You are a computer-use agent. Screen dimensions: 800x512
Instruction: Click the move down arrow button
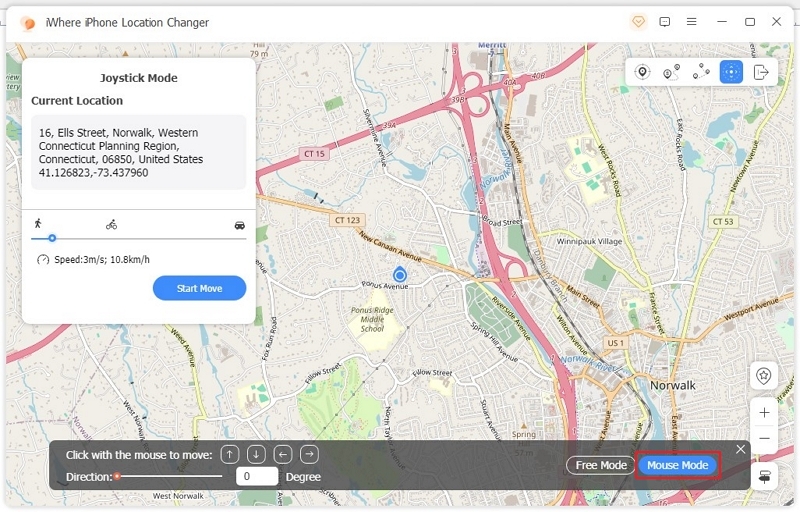tap(256, 454)
